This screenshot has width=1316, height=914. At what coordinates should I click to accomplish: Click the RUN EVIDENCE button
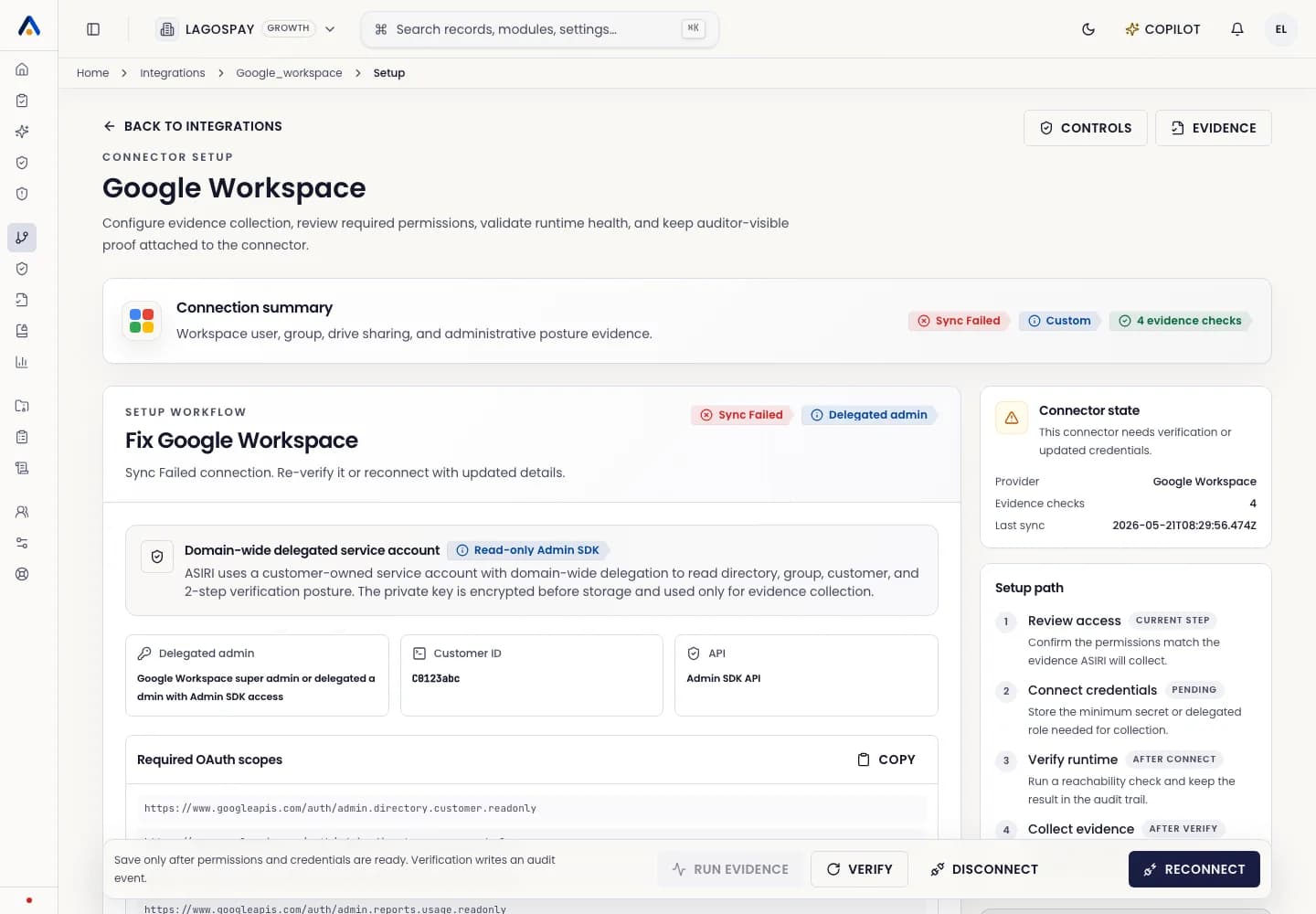(730, 869)
